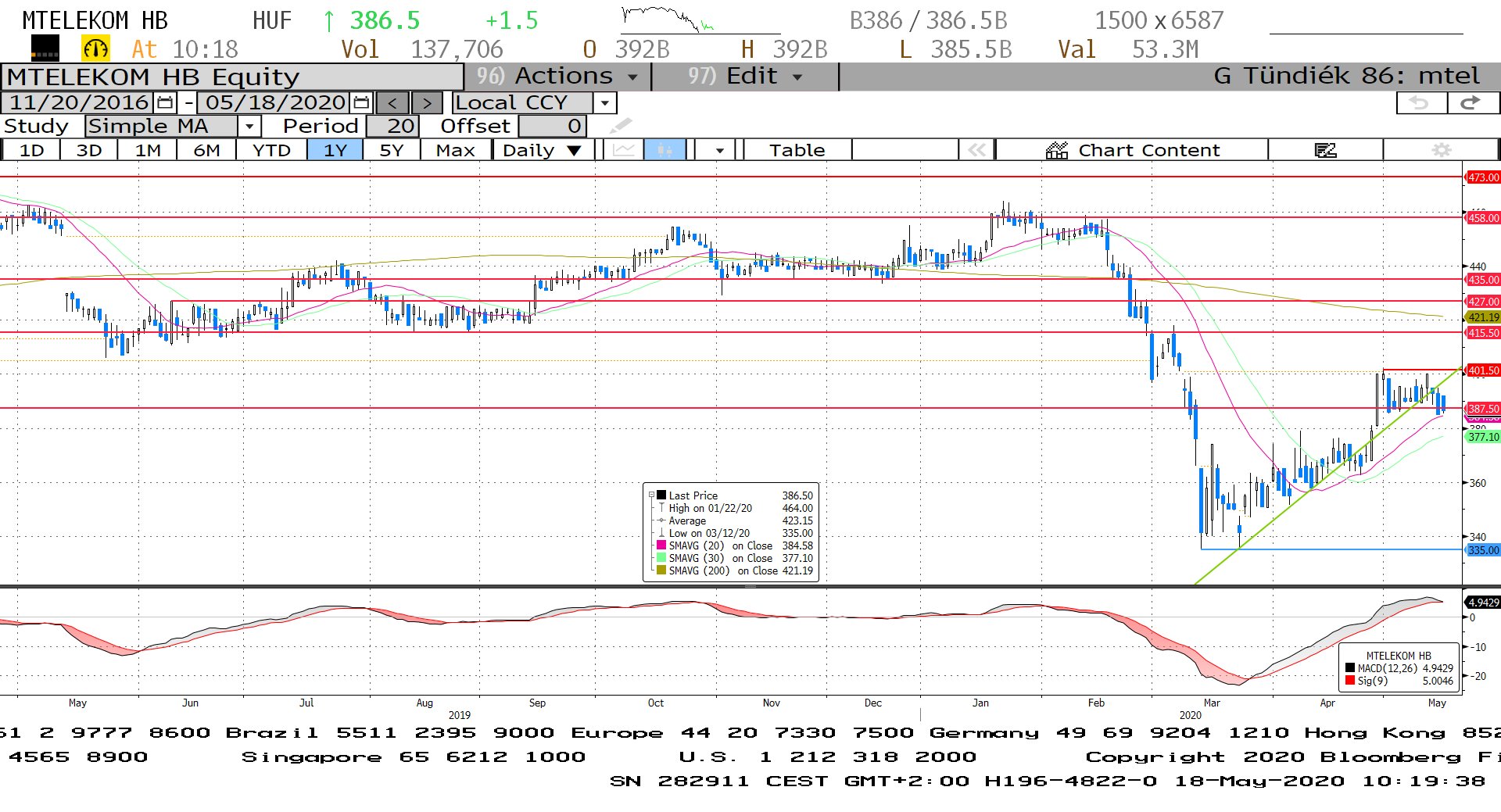1501x812 pixels.
Task: Click the Average 423.15 legend row
Action: pos(735,520)
